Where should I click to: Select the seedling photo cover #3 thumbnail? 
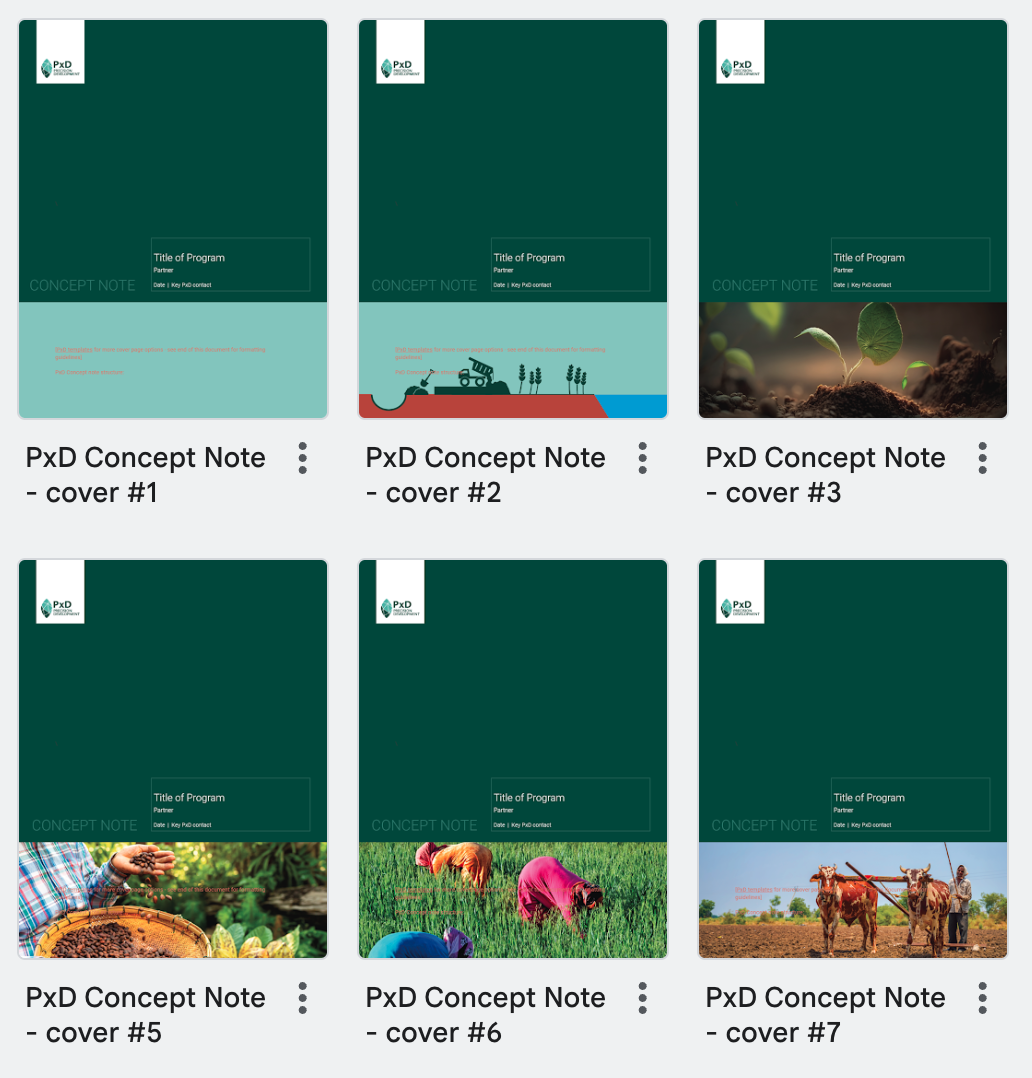tap(853, 219)
